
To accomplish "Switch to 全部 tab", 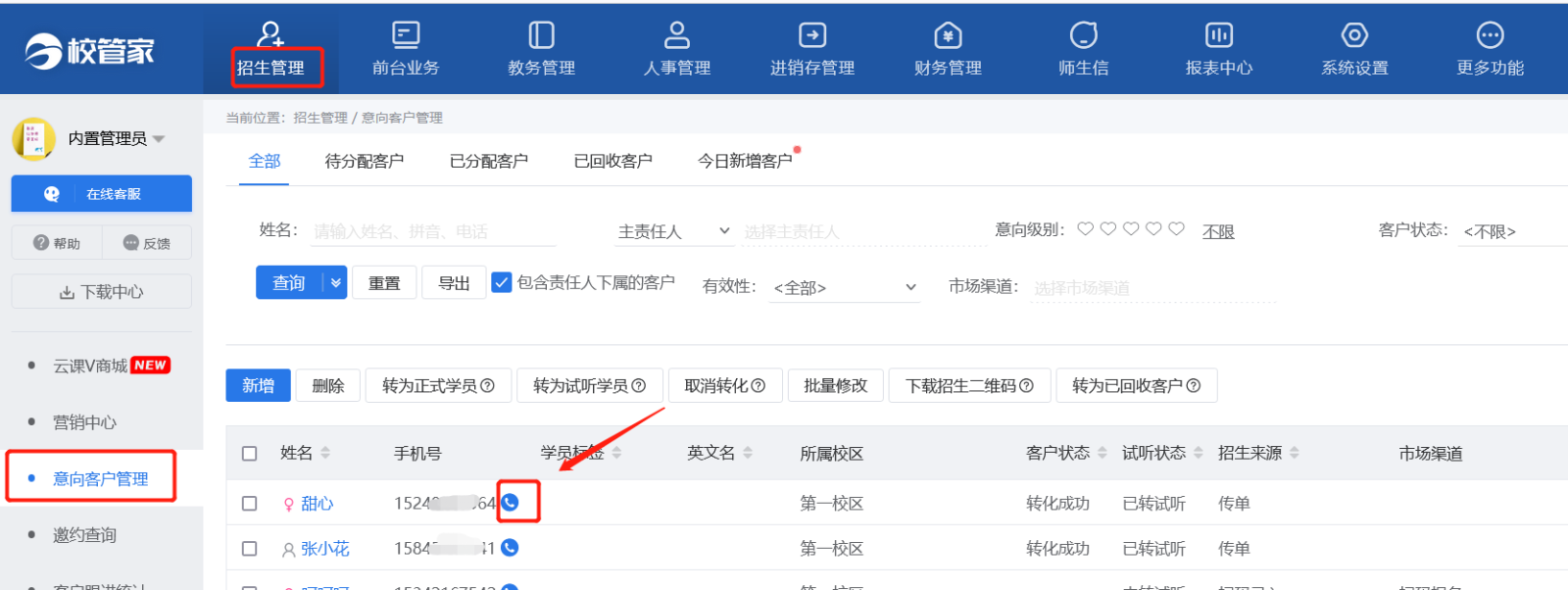I will [265, 161].
